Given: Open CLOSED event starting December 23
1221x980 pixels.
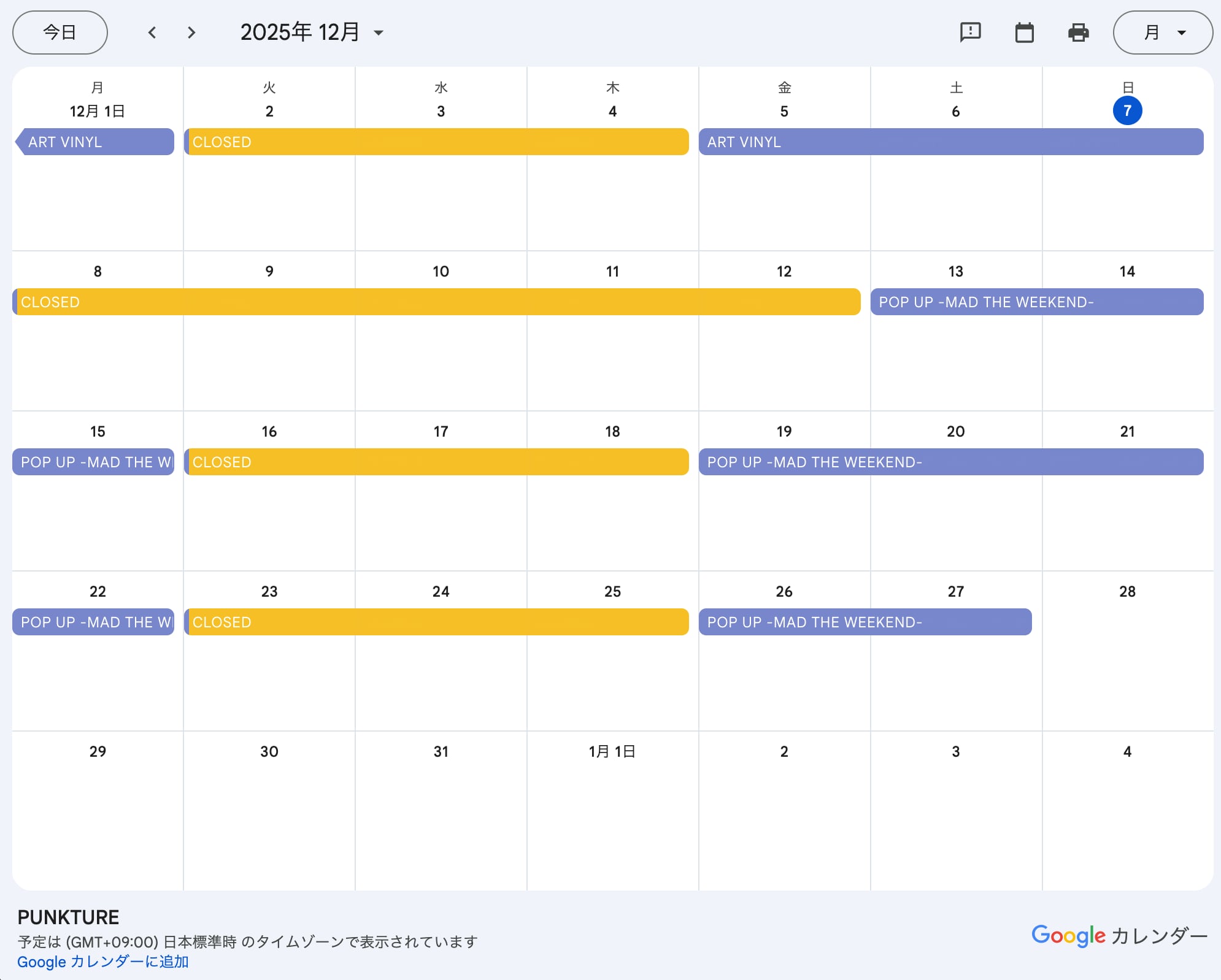Looking at the screenshot, I should [436, 622].
